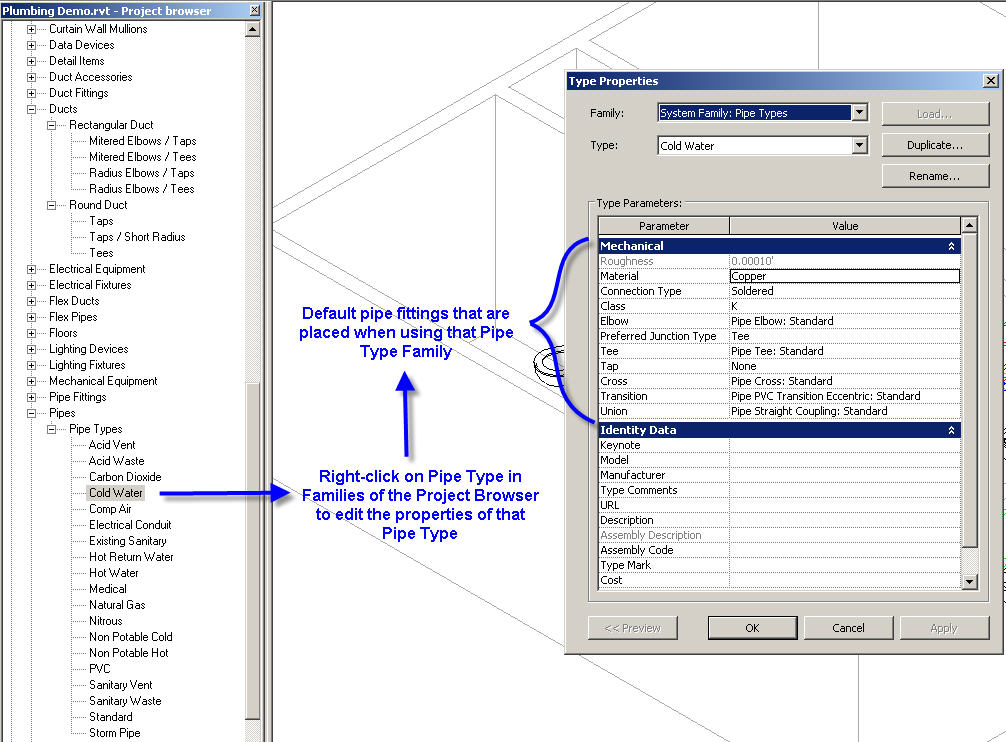Image resolution: width=1006 pixels, height=742 pixels.
Task: Select the Union value Pipe Straight Coupling
Action: pyautogui.click(x=845, y=411)
